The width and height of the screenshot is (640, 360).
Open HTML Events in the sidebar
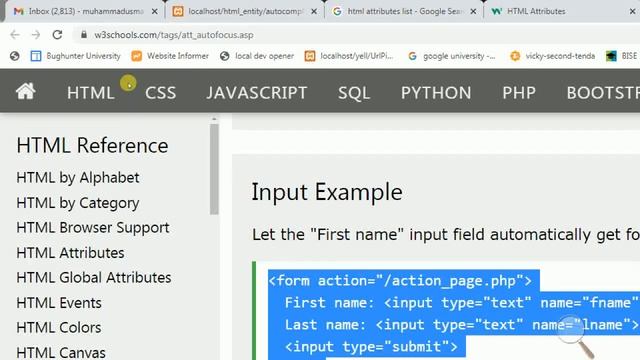click(x=59, y=303)
